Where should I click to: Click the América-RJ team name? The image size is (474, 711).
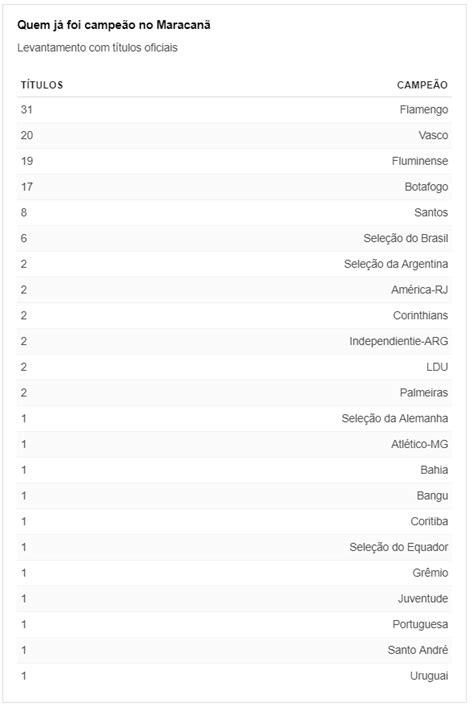pyautogui.click(x=420, y=290)
